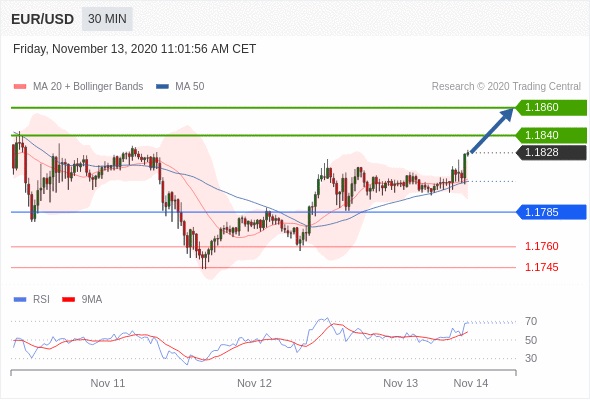The height and width of the screenshot is (400, 590).
Task: Click the MA 20 Bollinger Bands legend swatch
Action: (x=20, y=87)
